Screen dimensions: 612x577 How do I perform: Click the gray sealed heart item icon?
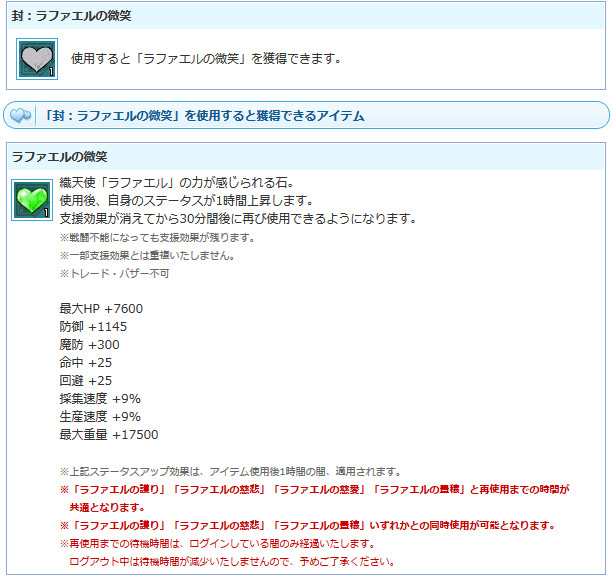37,59
